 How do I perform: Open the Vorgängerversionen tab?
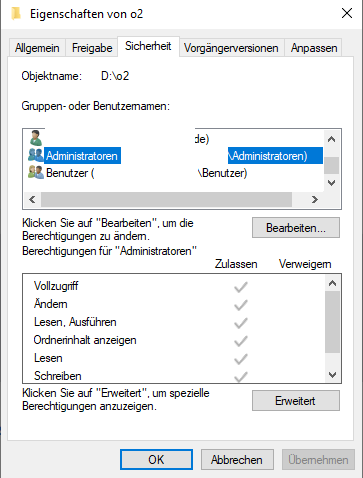point(231,48)
